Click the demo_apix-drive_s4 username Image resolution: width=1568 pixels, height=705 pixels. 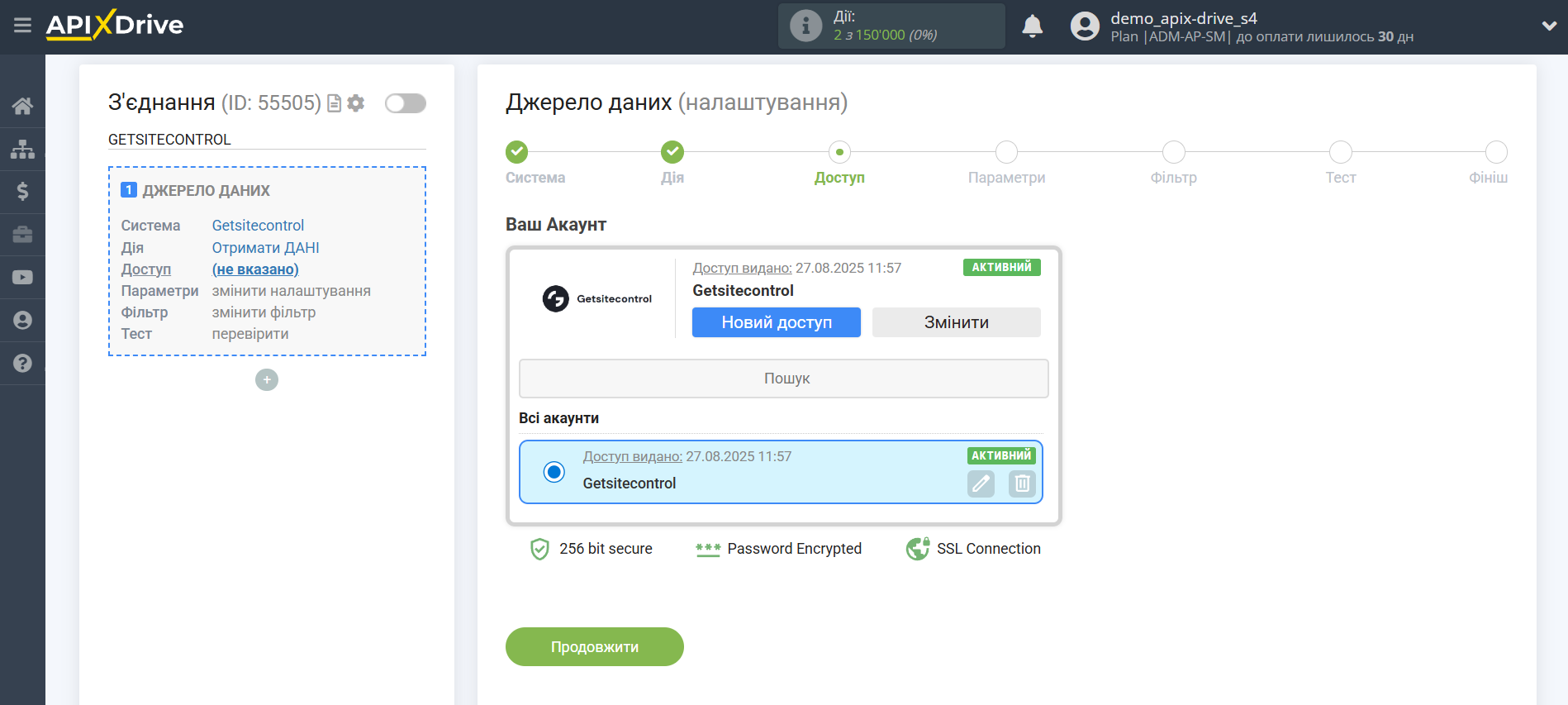(x=1183, y=18)
